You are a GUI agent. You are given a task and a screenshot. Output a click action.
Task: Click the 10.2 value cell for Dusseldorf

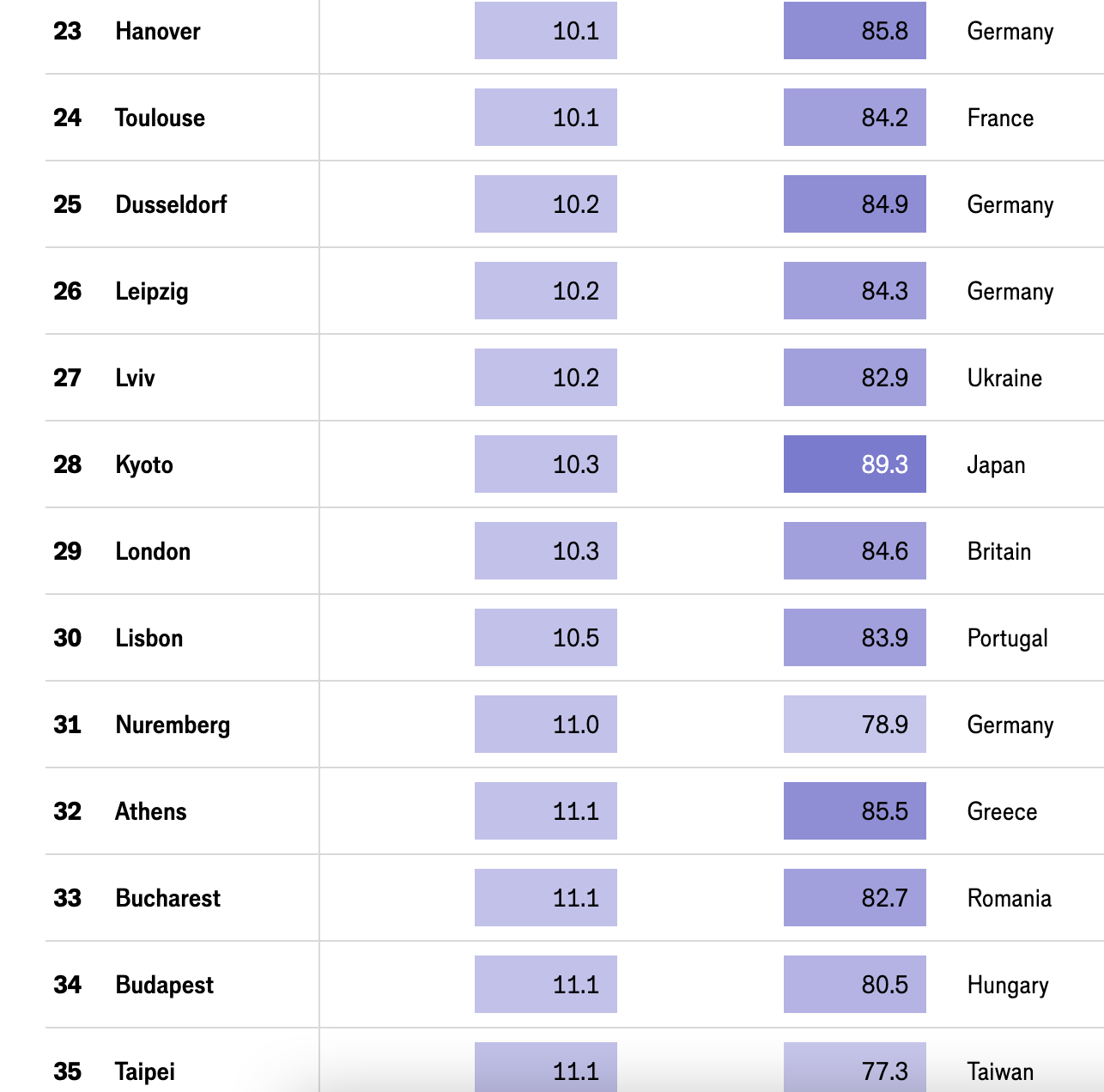[546, 204]
